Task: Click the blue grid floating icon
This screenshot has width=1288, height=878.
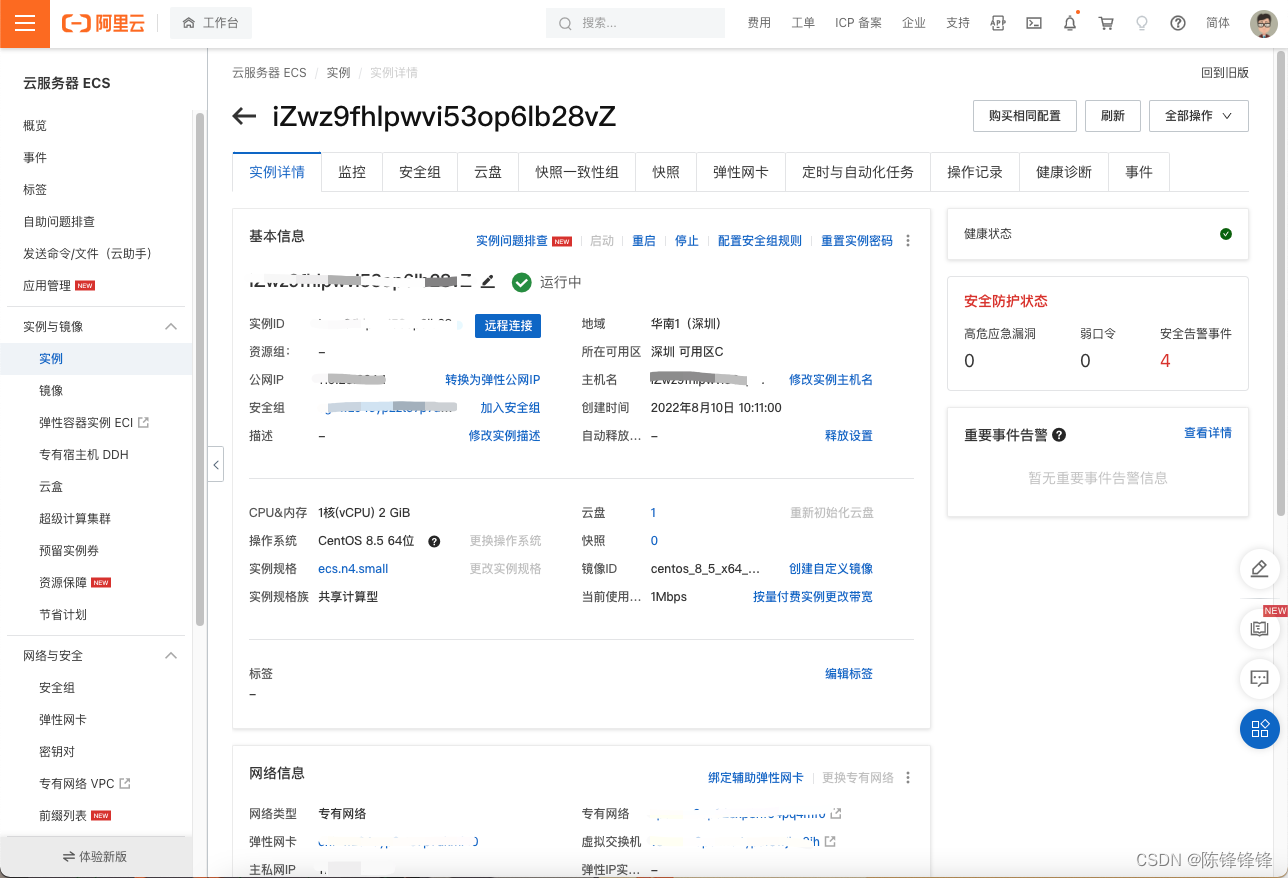Action: click(1259, 729)
